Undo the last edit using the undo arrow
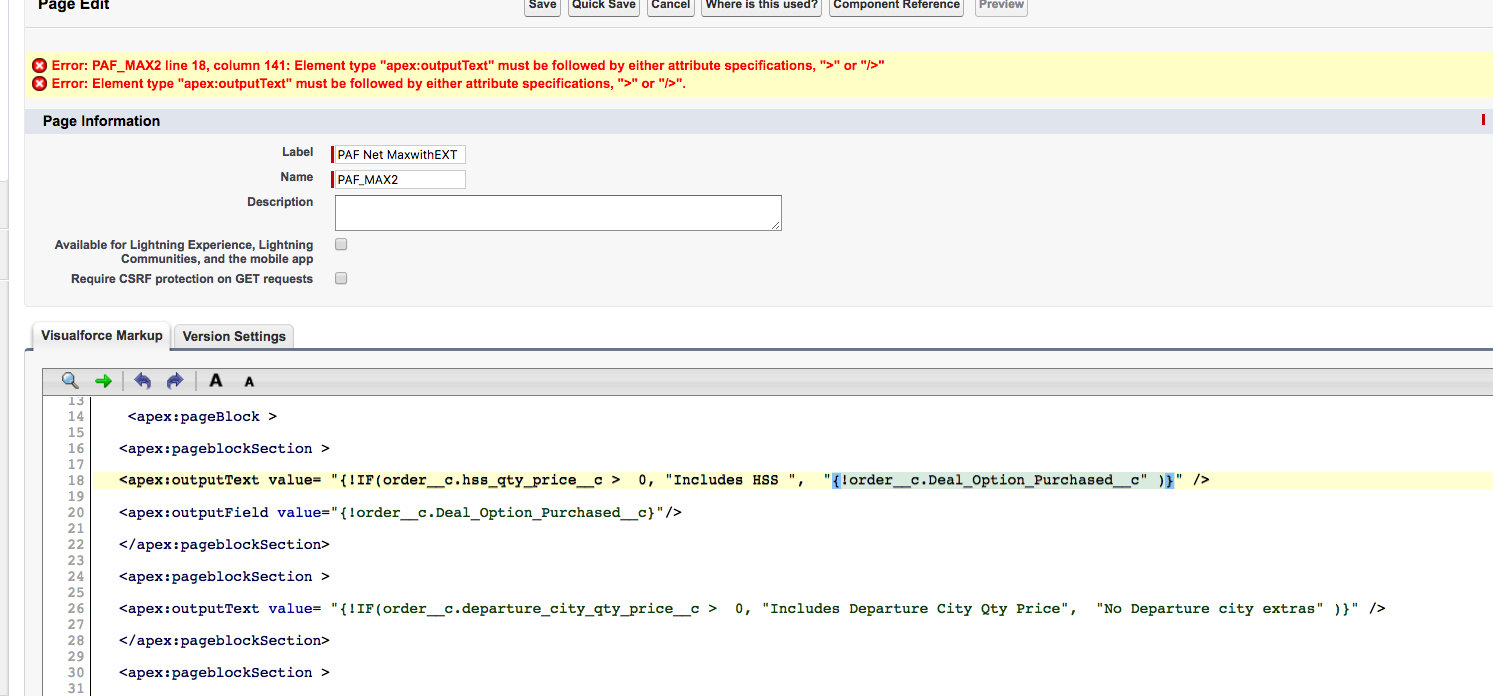This screenshot has height=696, width=1493. pyautogui.click(x=141, y=381)
